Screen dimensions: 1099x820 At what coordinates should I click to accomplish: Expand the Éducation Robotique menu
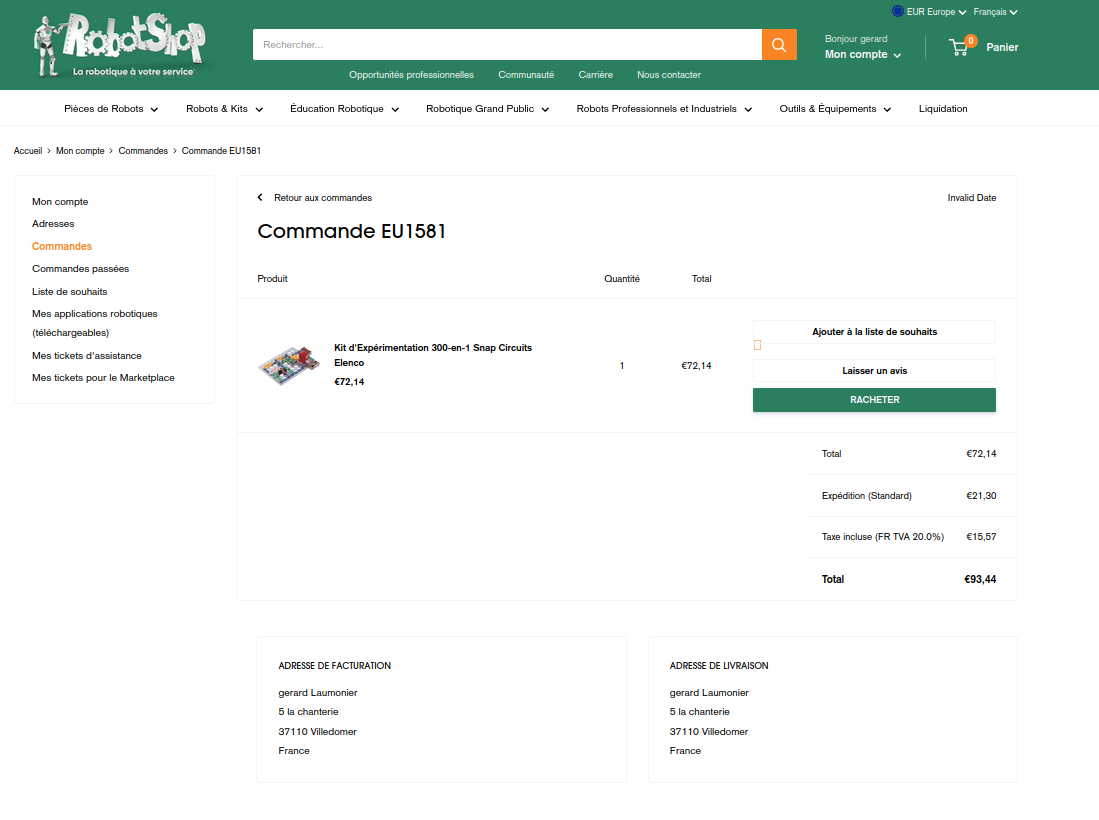(x=344, y=109)
